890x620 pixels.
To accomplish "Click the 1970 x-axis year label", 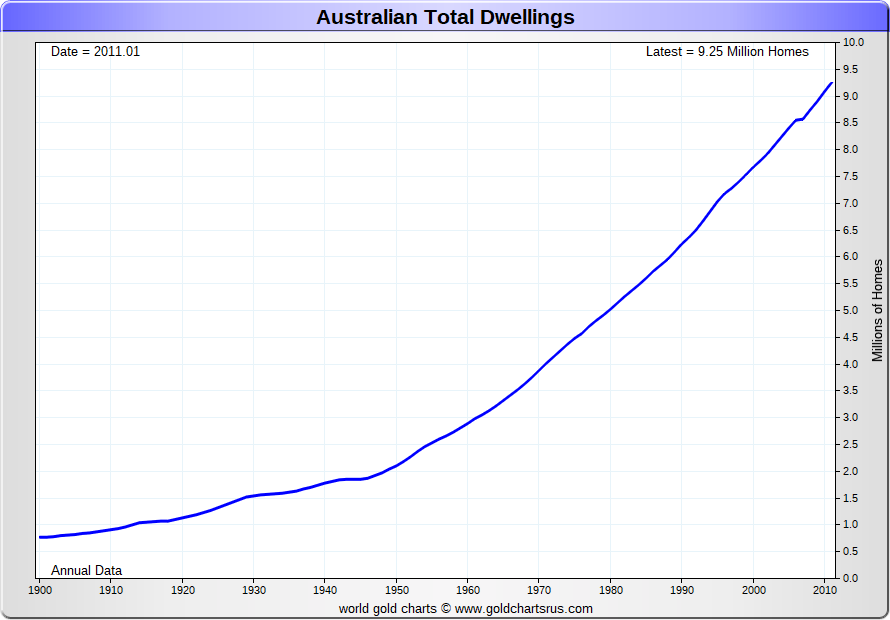I will 539,590.
